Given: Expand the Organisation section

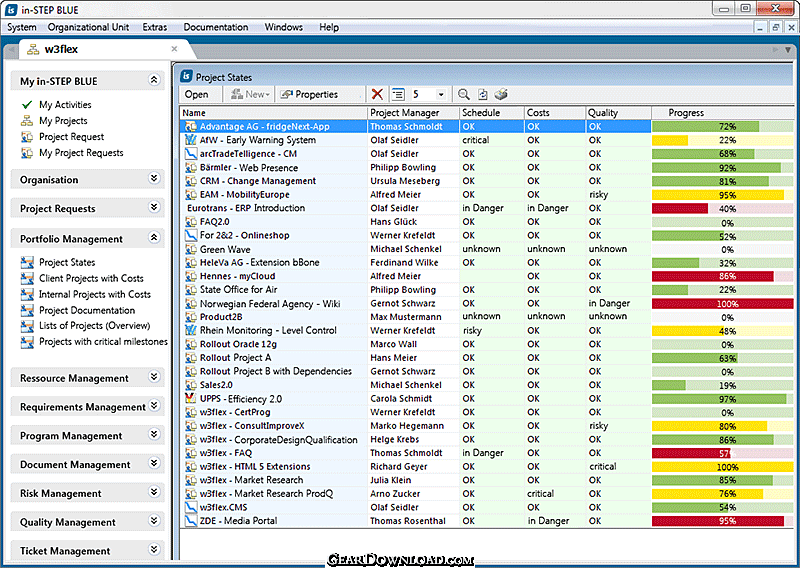Looking at the screenshot, I should [x=154, y=178].
